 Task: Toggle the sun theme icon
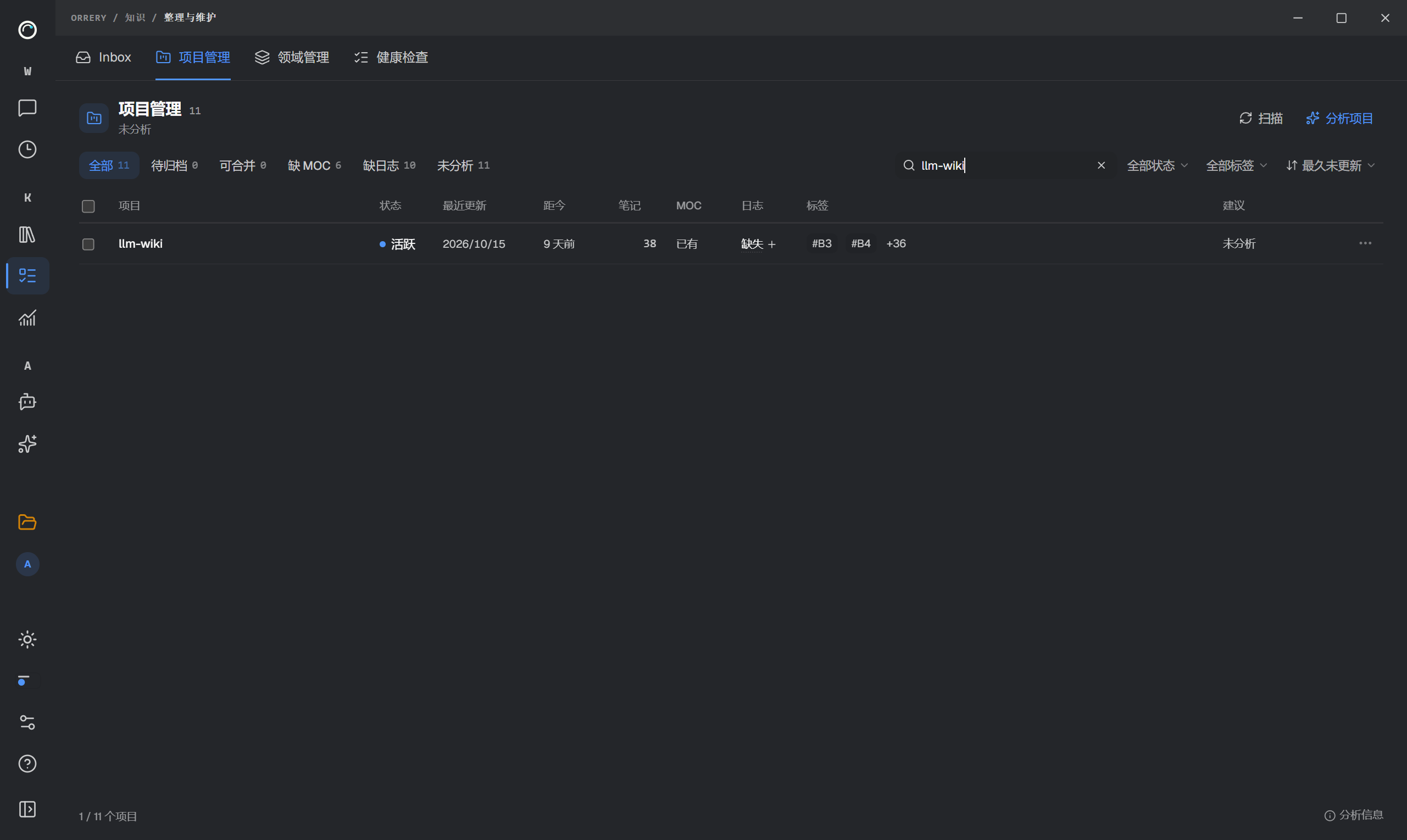pyautogui.click(x=27, y=639)
